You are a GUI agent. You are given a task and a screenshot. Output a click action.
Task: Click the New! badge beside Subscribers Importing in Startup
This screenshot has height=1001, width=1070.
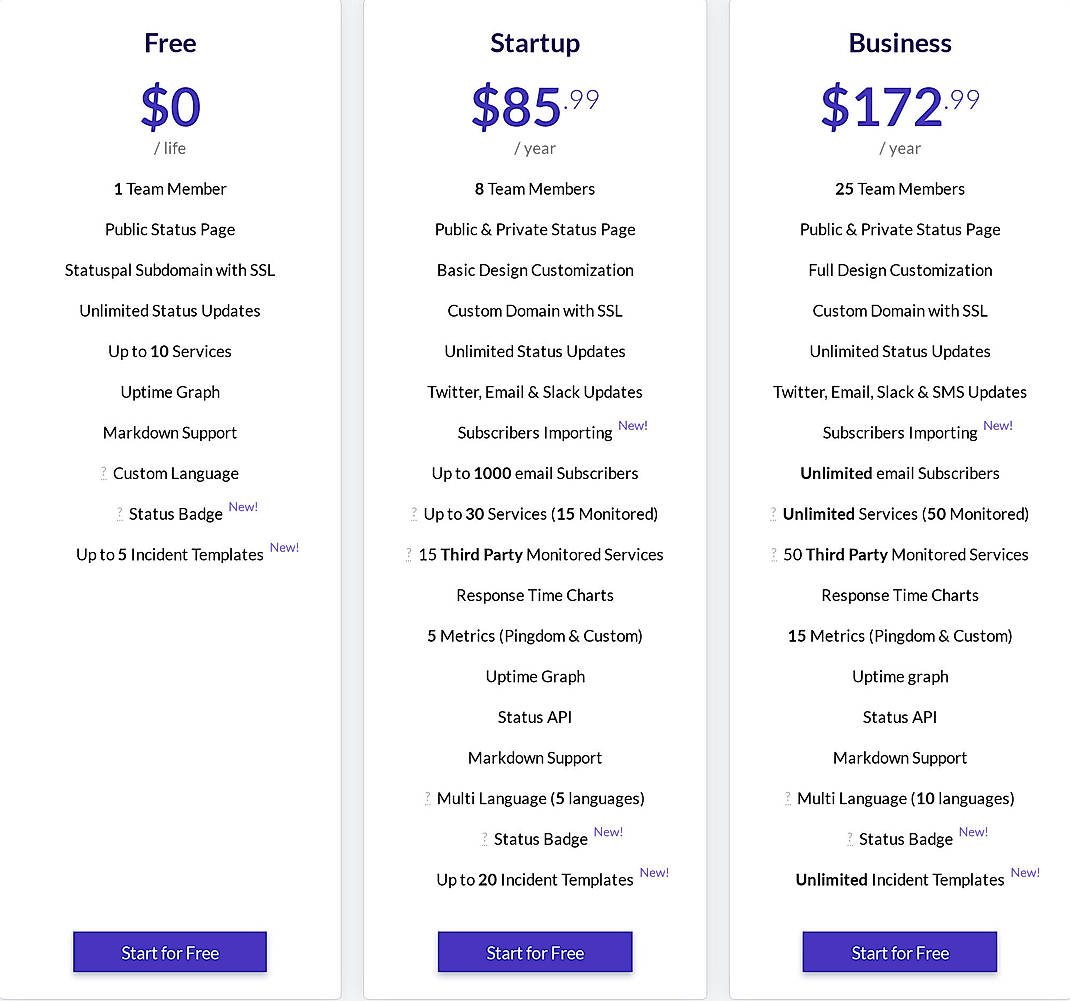point(632,425)
